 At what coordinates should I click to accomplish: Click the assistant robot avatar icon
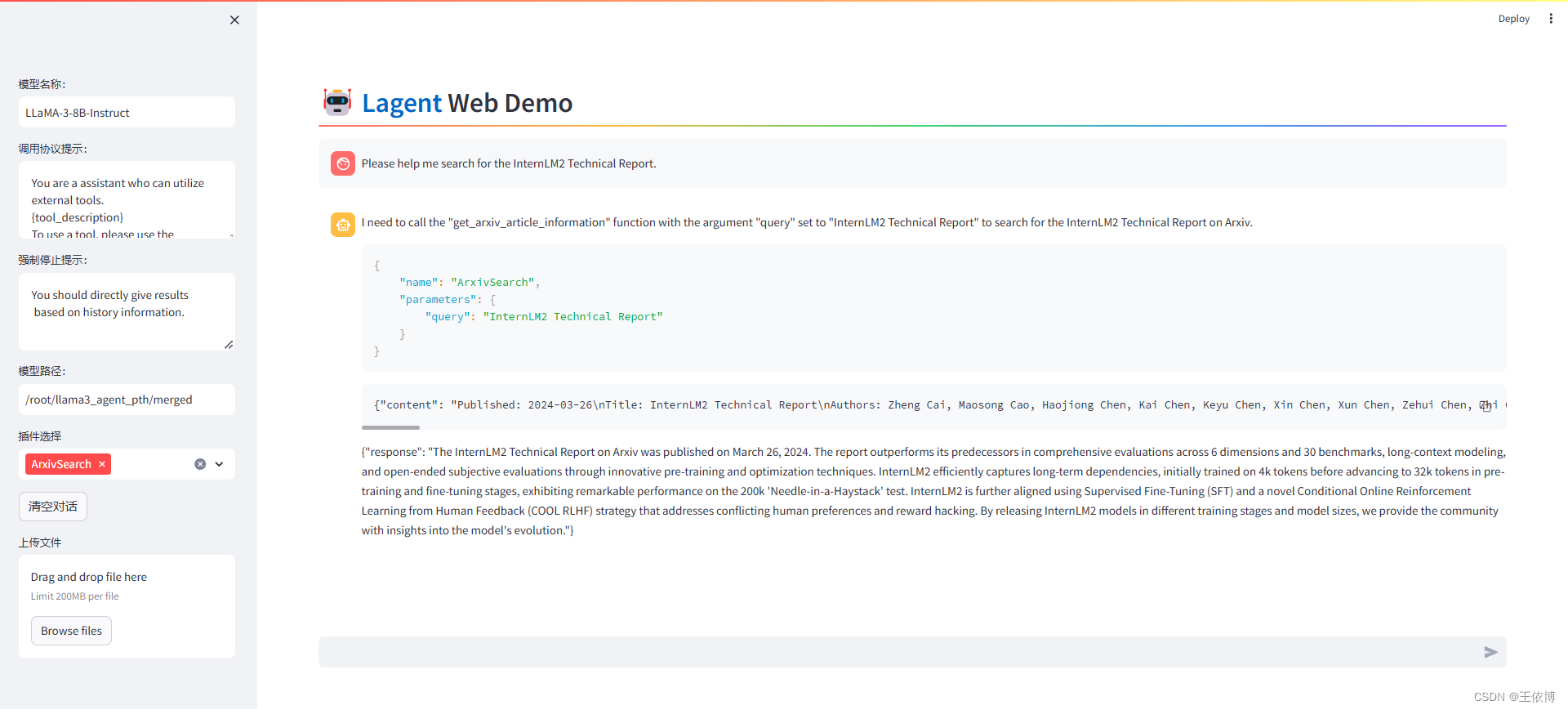343,224
